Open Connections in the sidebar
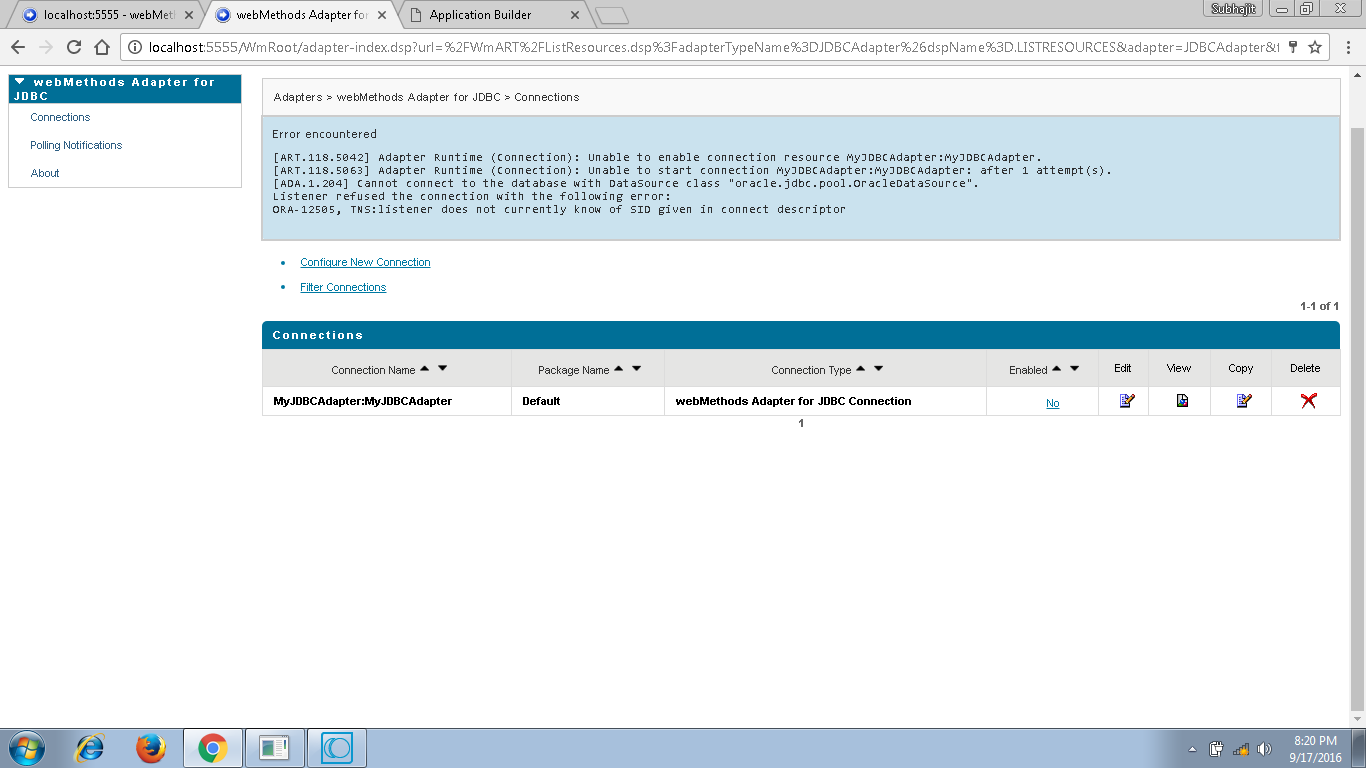 click(60, 117)
